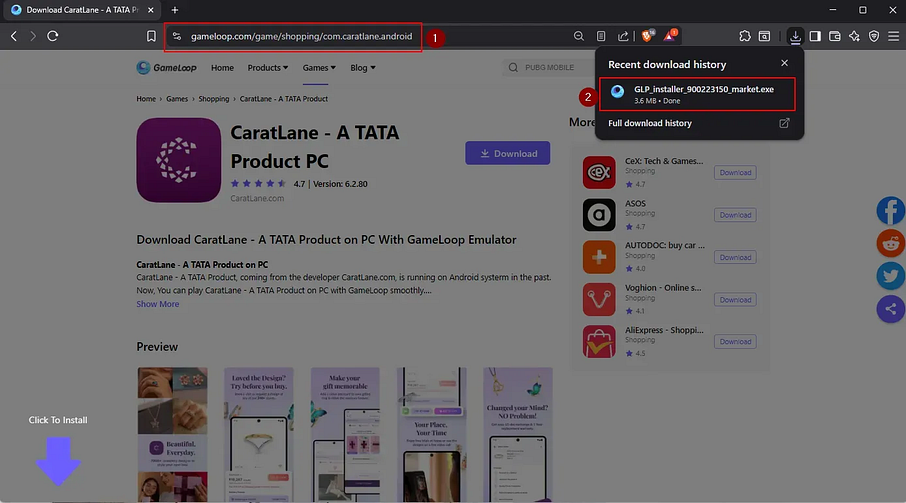Share this page with the share icon
906x503 pixels.
coord(623,36)
